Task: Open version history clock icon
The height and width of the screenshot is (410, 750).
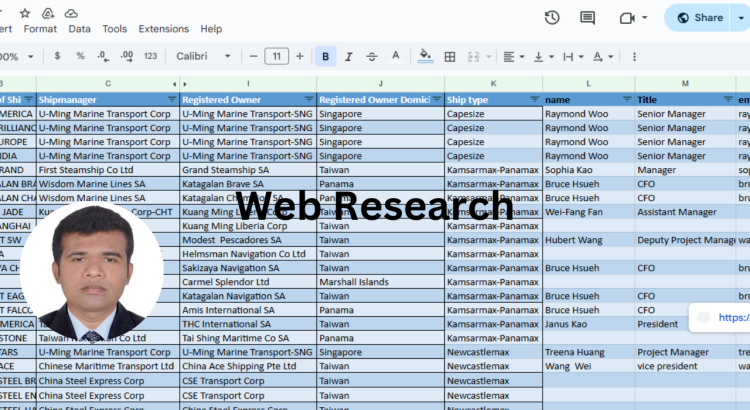Action: coord(552,18)
